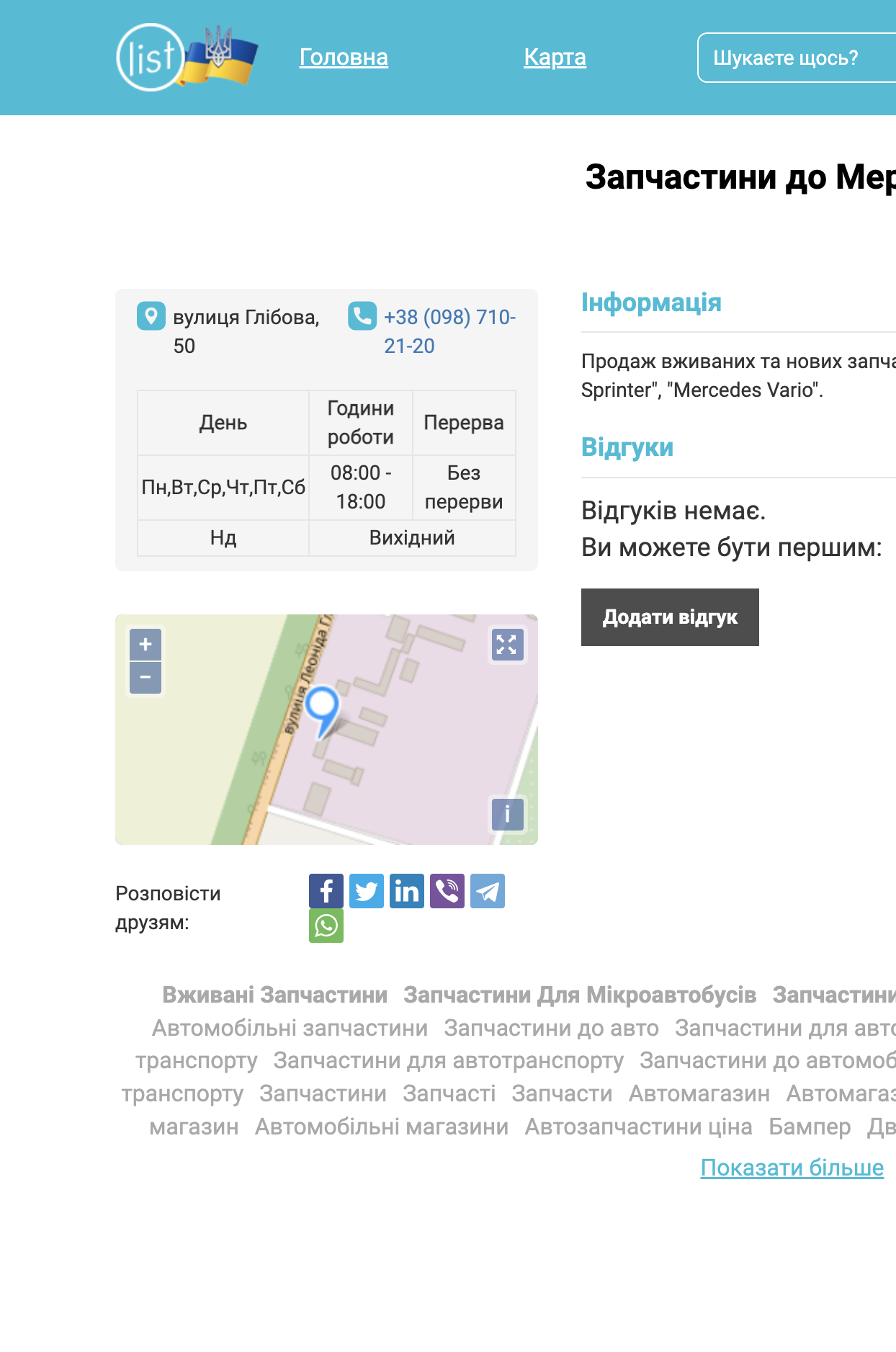Click the Додати відгук button
The height and width of the screenshot is (1352, 896).
[670, 617]
